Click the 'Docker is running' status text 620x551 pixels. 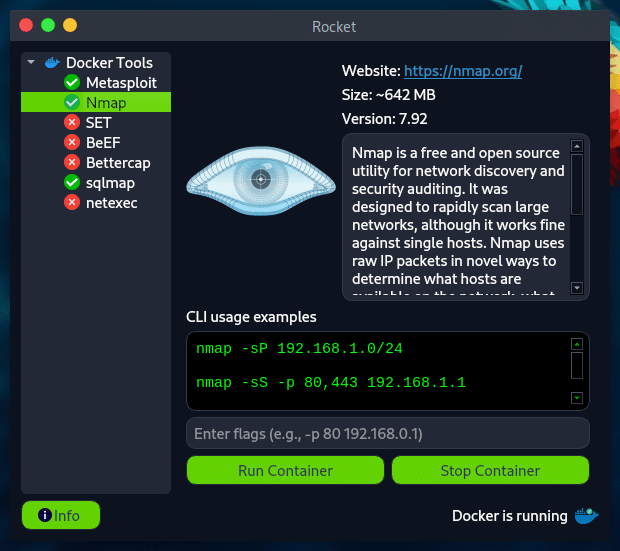click(510, 516)
